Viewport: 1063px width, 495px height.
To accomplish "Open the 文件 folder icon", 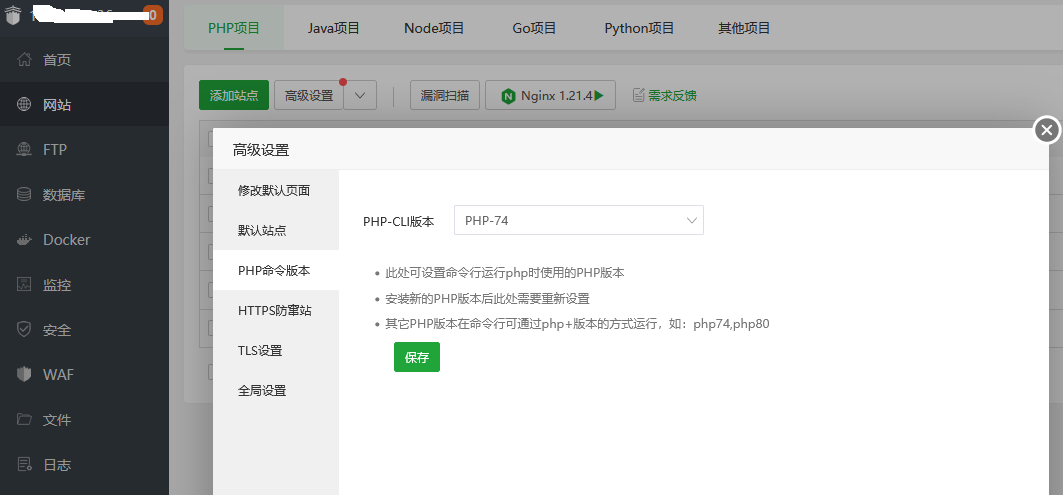I will (x=24, y=420).
